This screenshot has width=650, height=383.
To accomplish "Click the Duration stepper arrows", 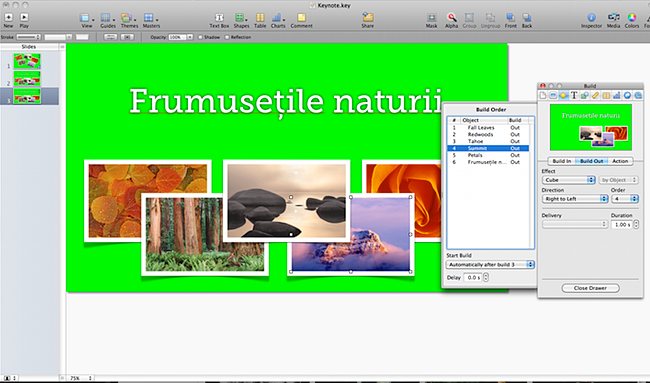I will click(636, 224).
